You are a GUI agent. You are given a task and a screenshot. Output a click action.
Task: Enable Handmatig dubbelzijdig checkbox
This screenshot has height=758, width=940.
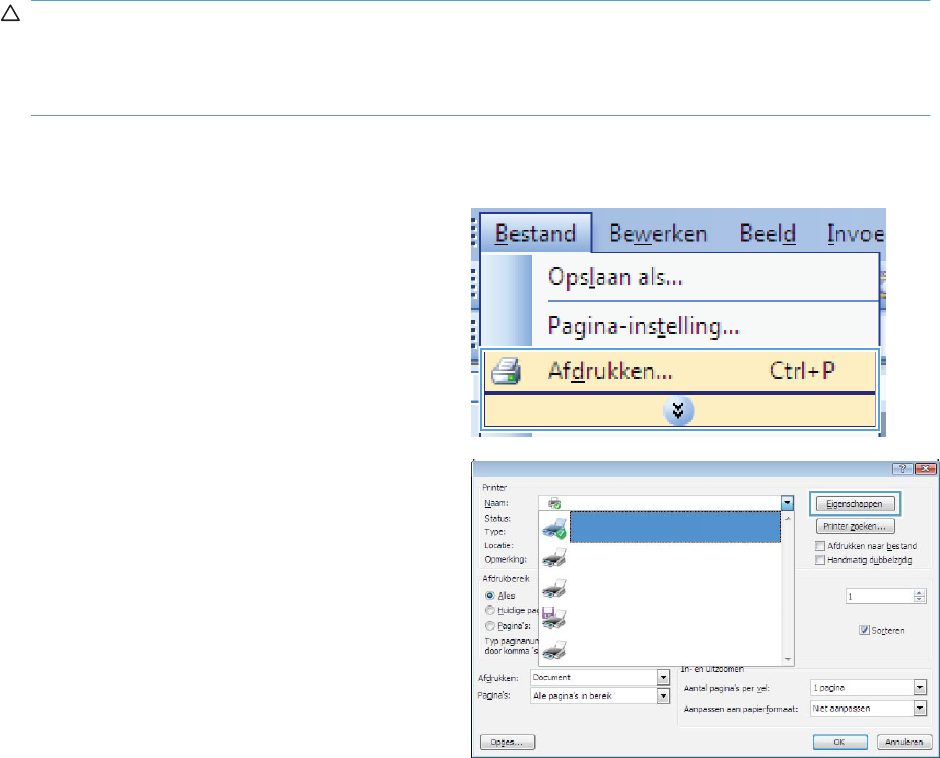[820, 560]
